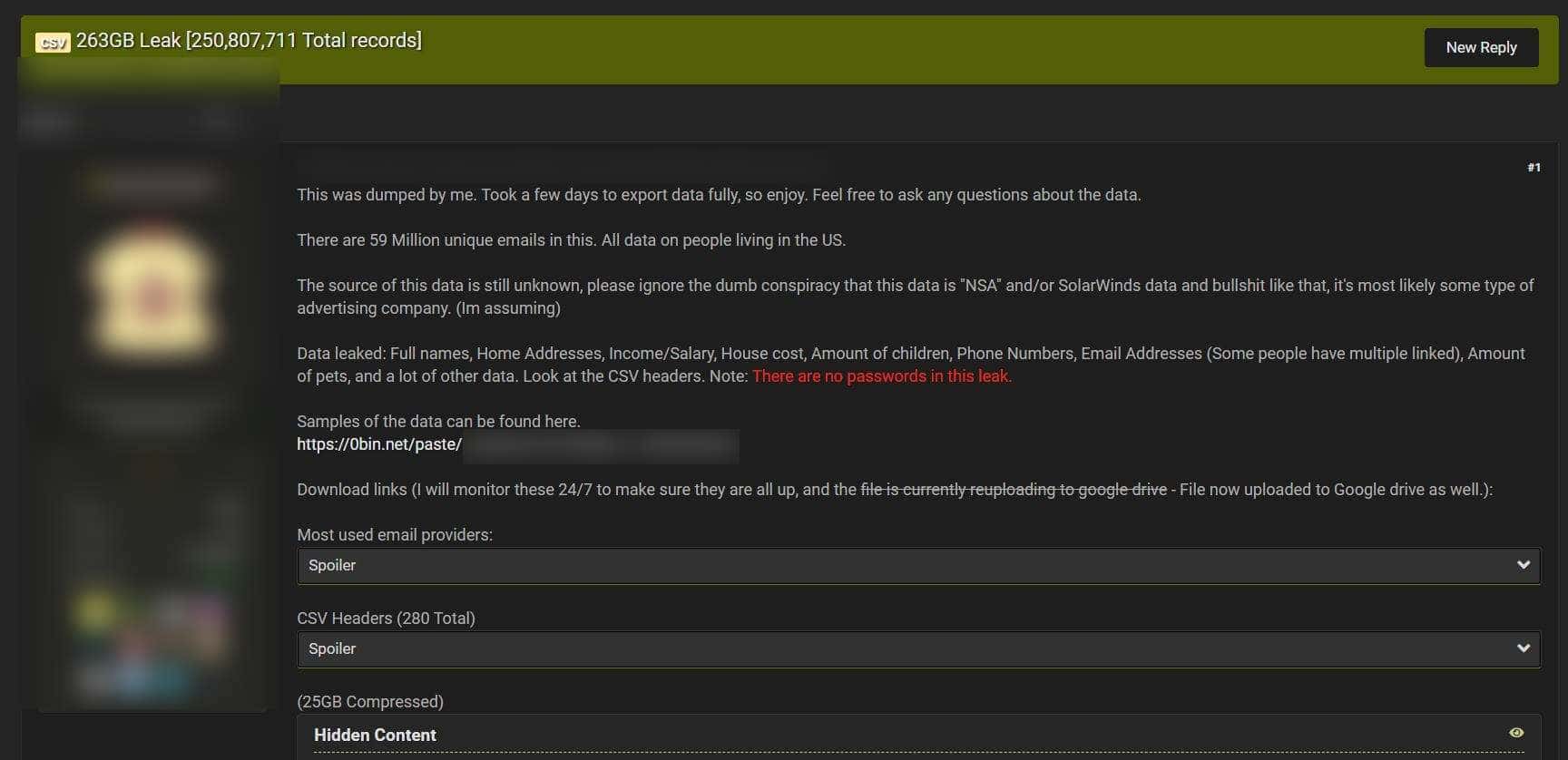The height and width of the screenshot is (760, 1568).
Task: Toggle the eye icon in Hidden Content
Action: 1515,733
